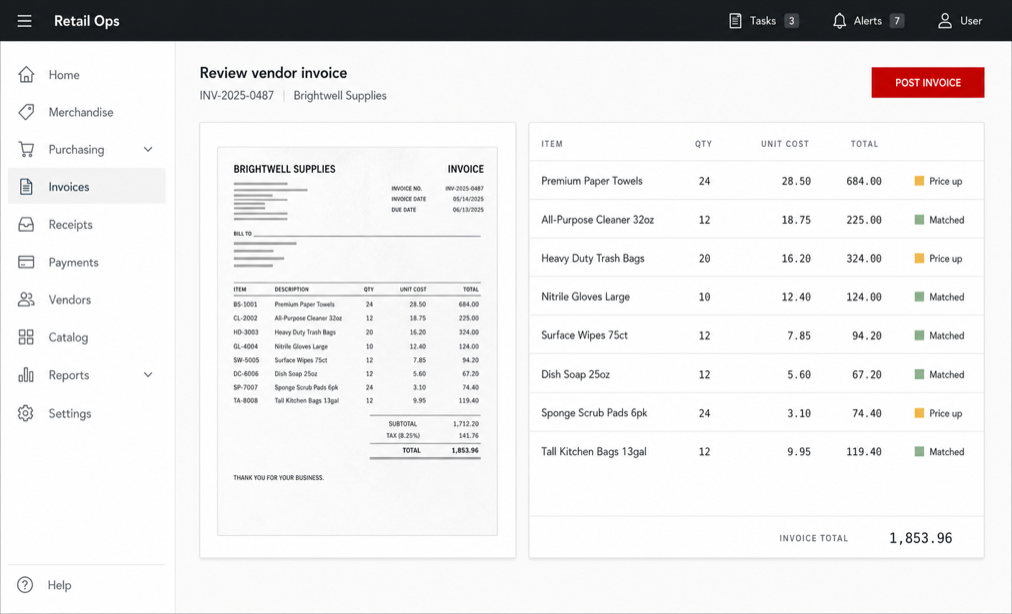The width and height of the screenshot is (1012, 614).
Task: Open Vendors page
Action: pos(86,300)
